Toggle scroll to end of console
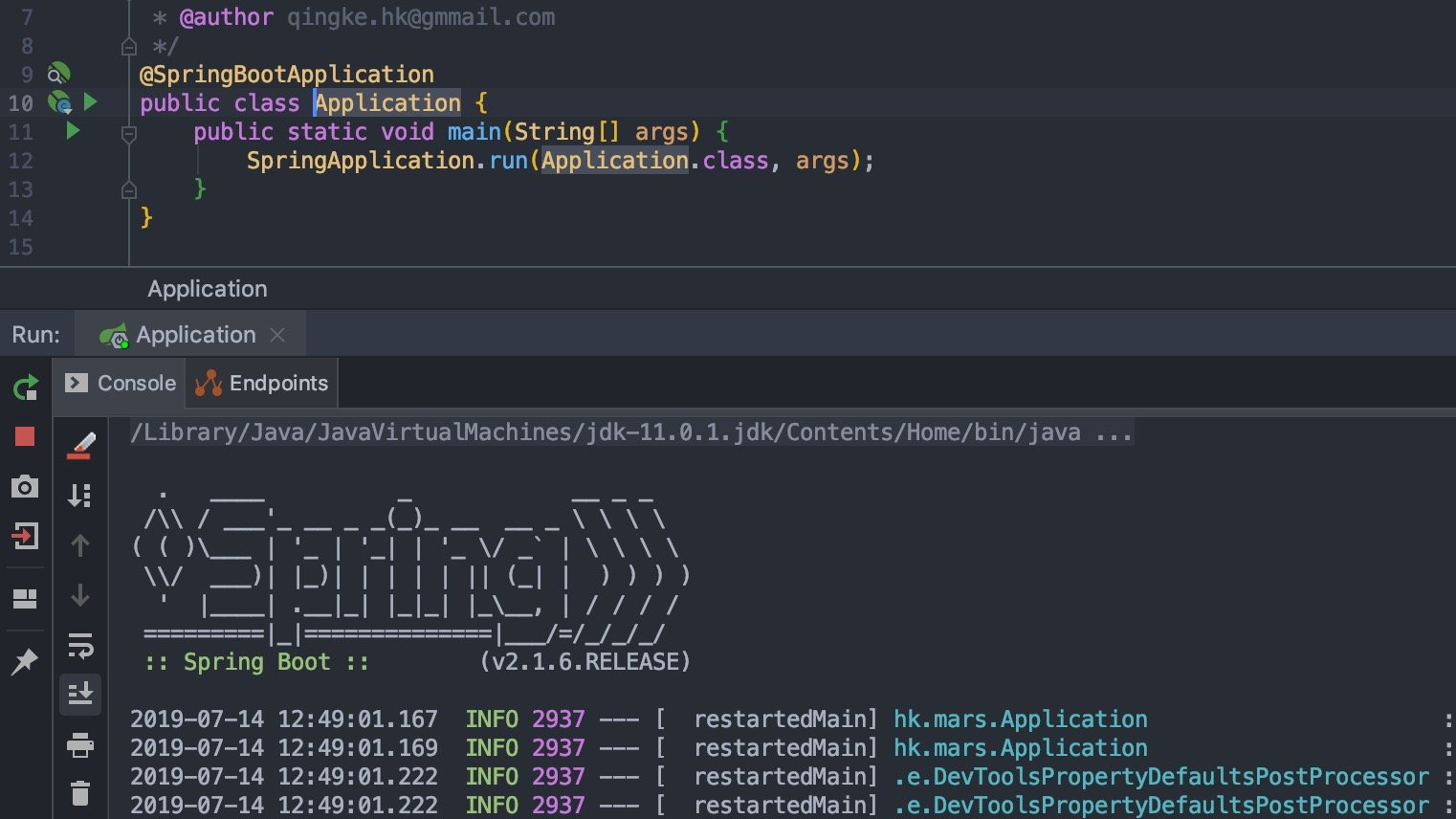The width and height of the screenshot is (1456, 819). (x=80, y=694)
